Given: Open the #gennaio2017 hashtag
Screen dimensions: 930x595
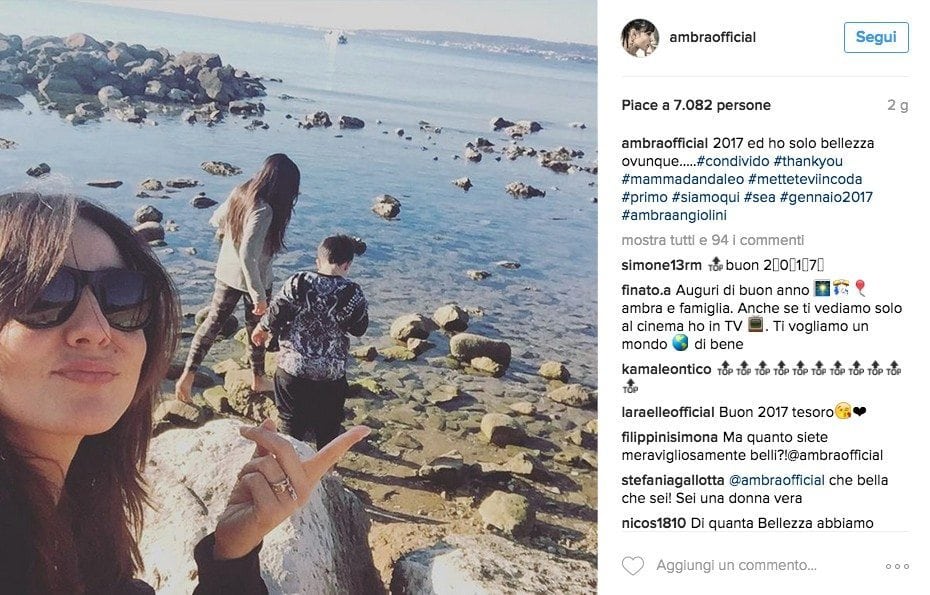Looking at the screenshot, I should (826, 197).
